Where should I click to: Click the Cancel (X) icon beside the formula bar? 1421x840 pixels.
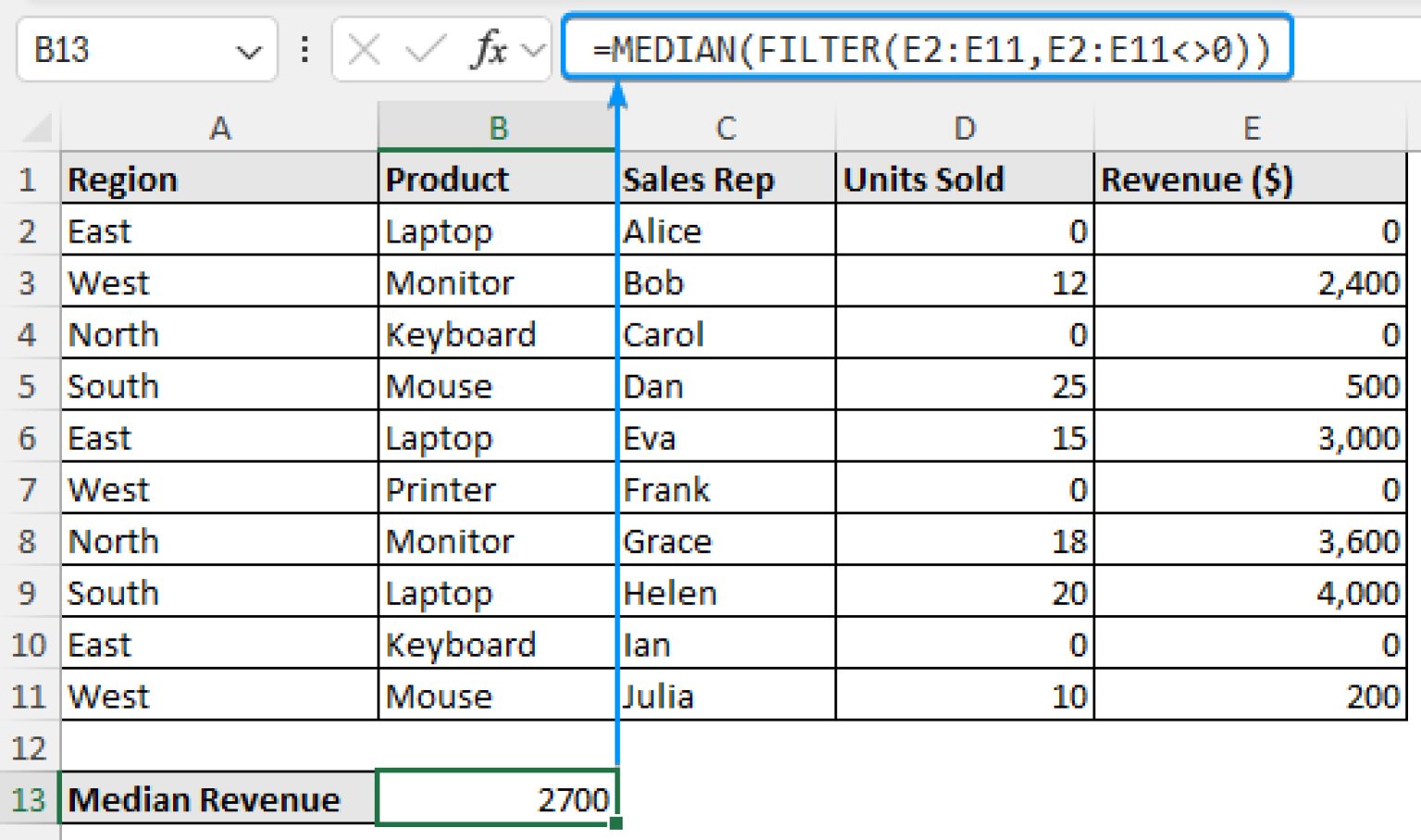click(x=363, y=50)
